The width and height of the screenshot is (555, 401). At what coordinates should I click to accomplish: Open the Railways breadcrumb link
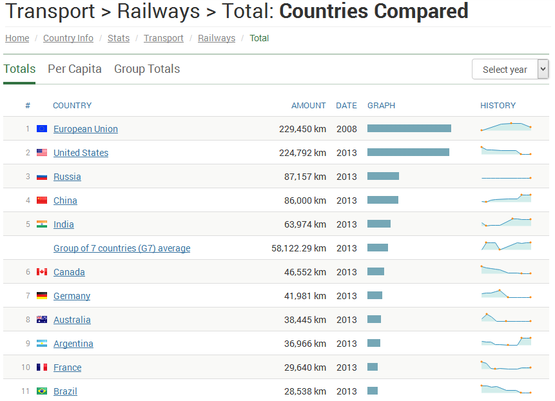[x=216, y=38]
